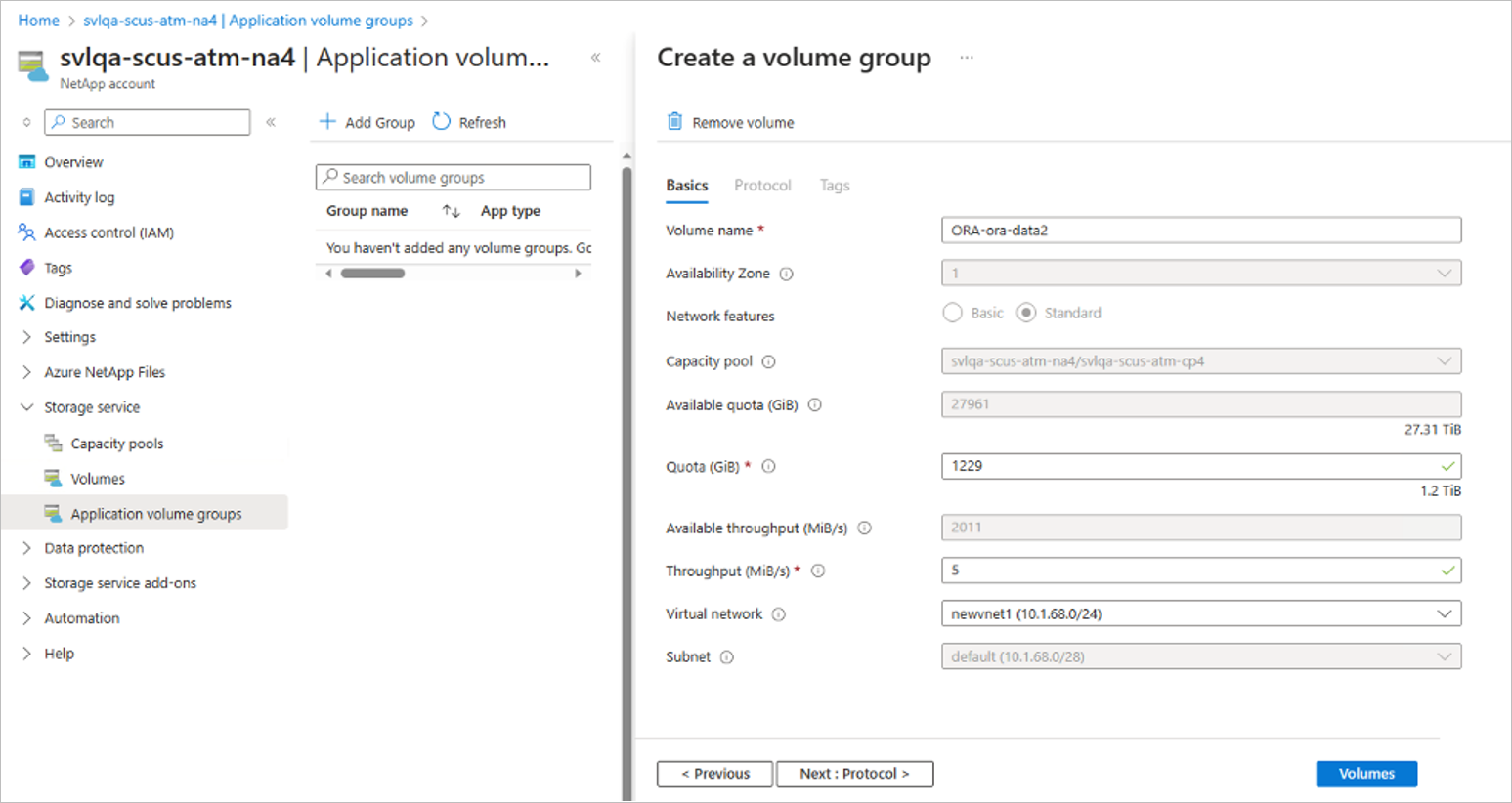Click the Refresh icon in toolbar
1512x803 pixels.
tap(442, 122)
